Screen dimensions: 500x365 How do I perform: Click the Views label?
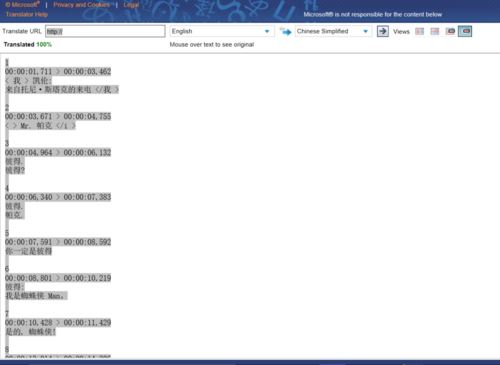coord(401,31)
